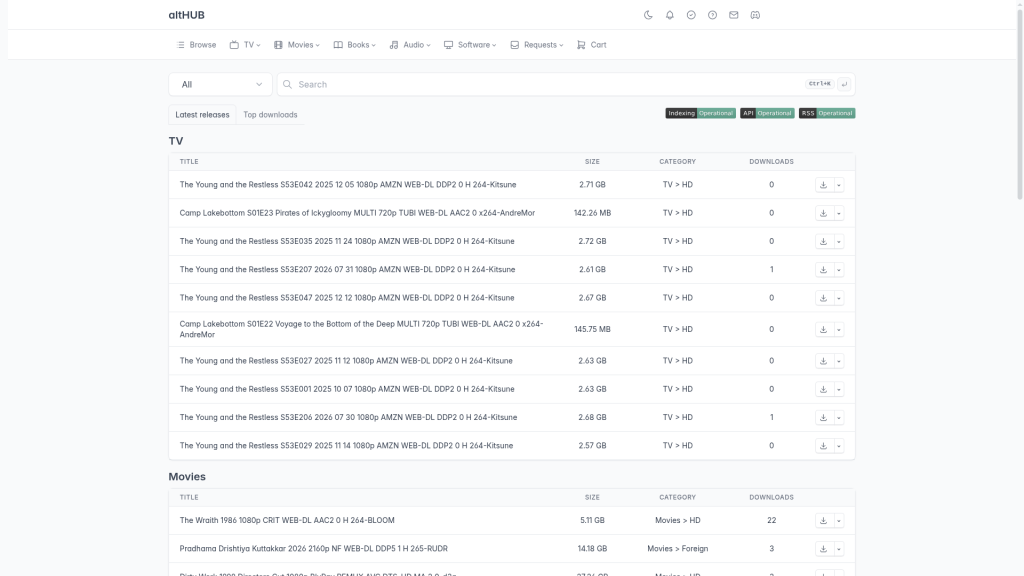
Task: Download The Wraith 1986 release
Action: (x=824, y=520)
